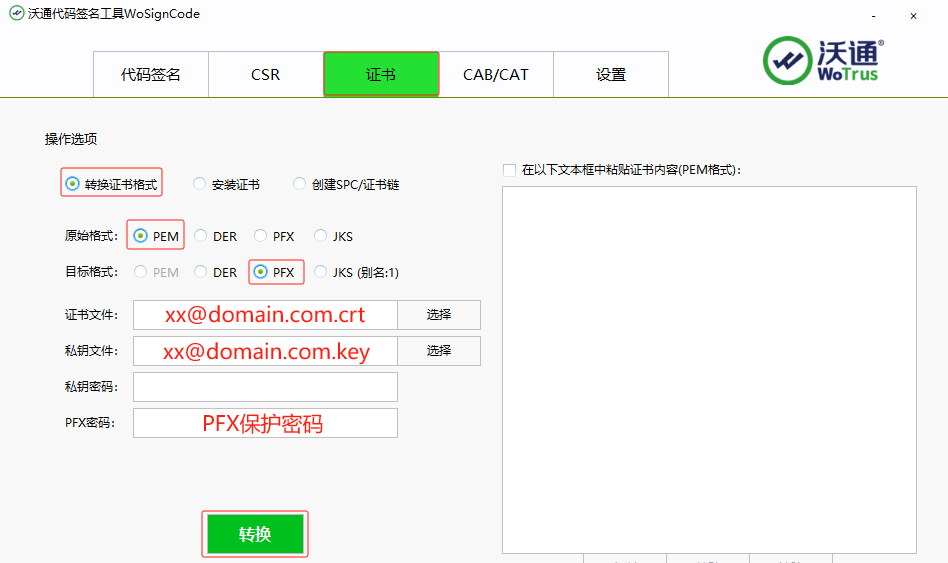Image resolution: width=948 pixels, height=563 pixels.
Task: Switch to the CSR tab
Action: click(x=266, y=74)
